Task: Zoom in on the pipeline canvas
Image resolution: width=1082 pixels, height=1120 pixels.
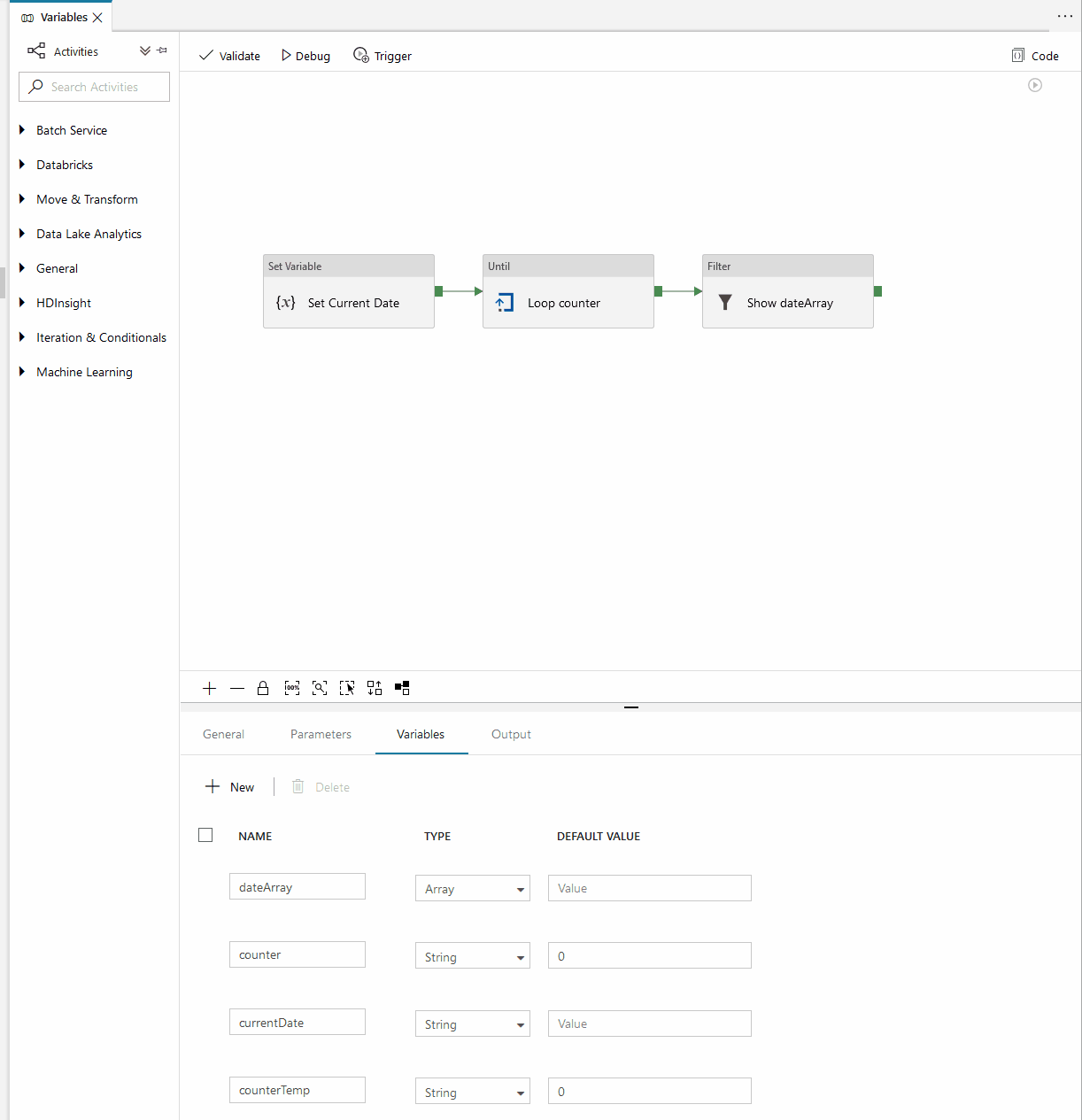Action: 210,688
